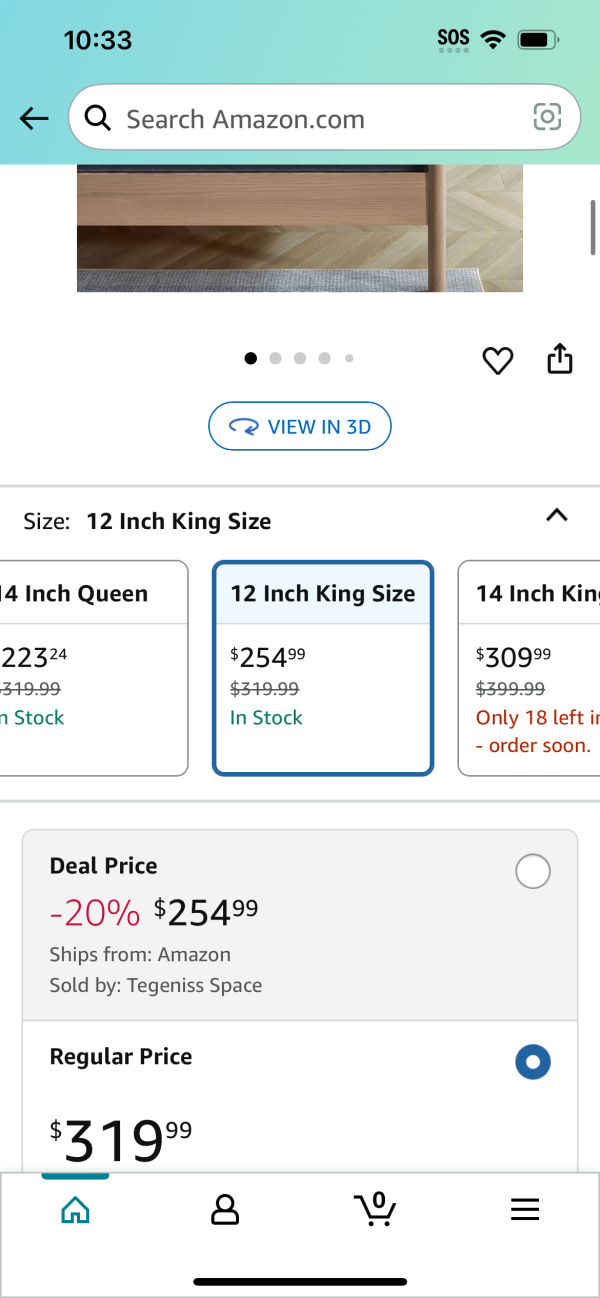Open the hamburger menu icon

pyautogui.click(x=525, y=1210)
